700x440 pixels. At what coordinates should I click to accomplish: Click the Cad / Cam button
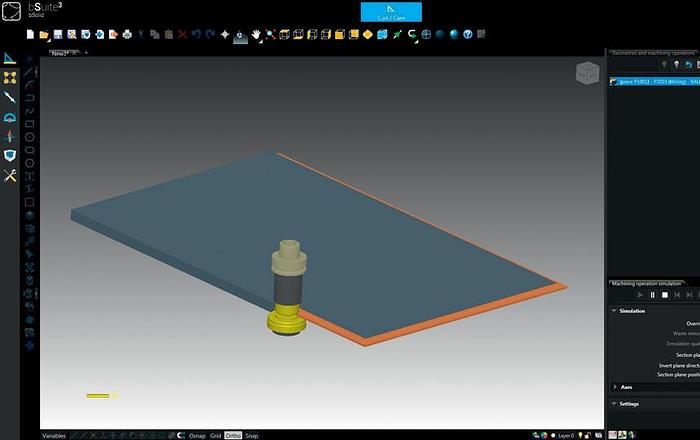[x=390, y=12]
